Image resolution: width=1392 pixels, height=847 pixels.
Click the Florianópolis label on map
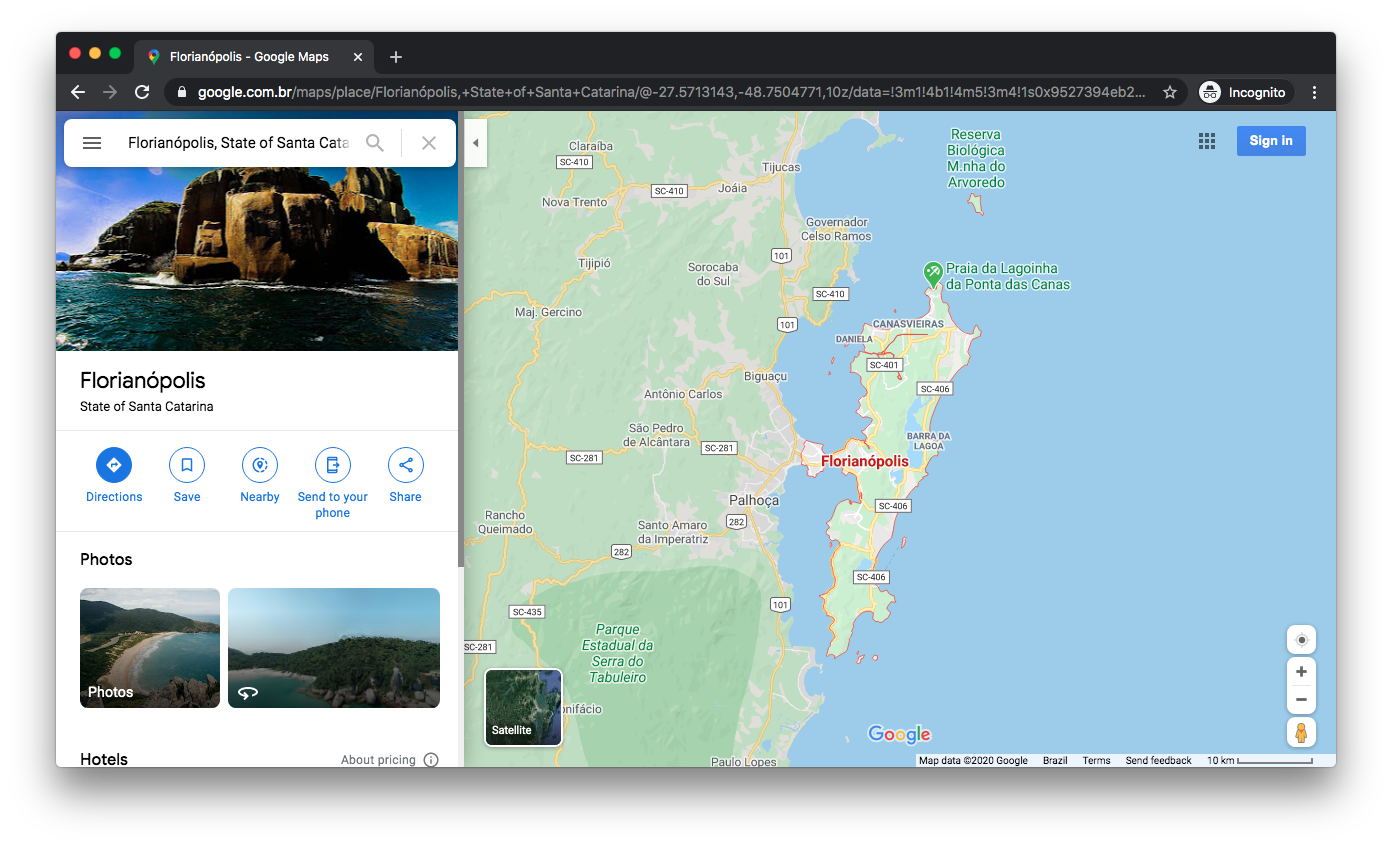(865, 461)
